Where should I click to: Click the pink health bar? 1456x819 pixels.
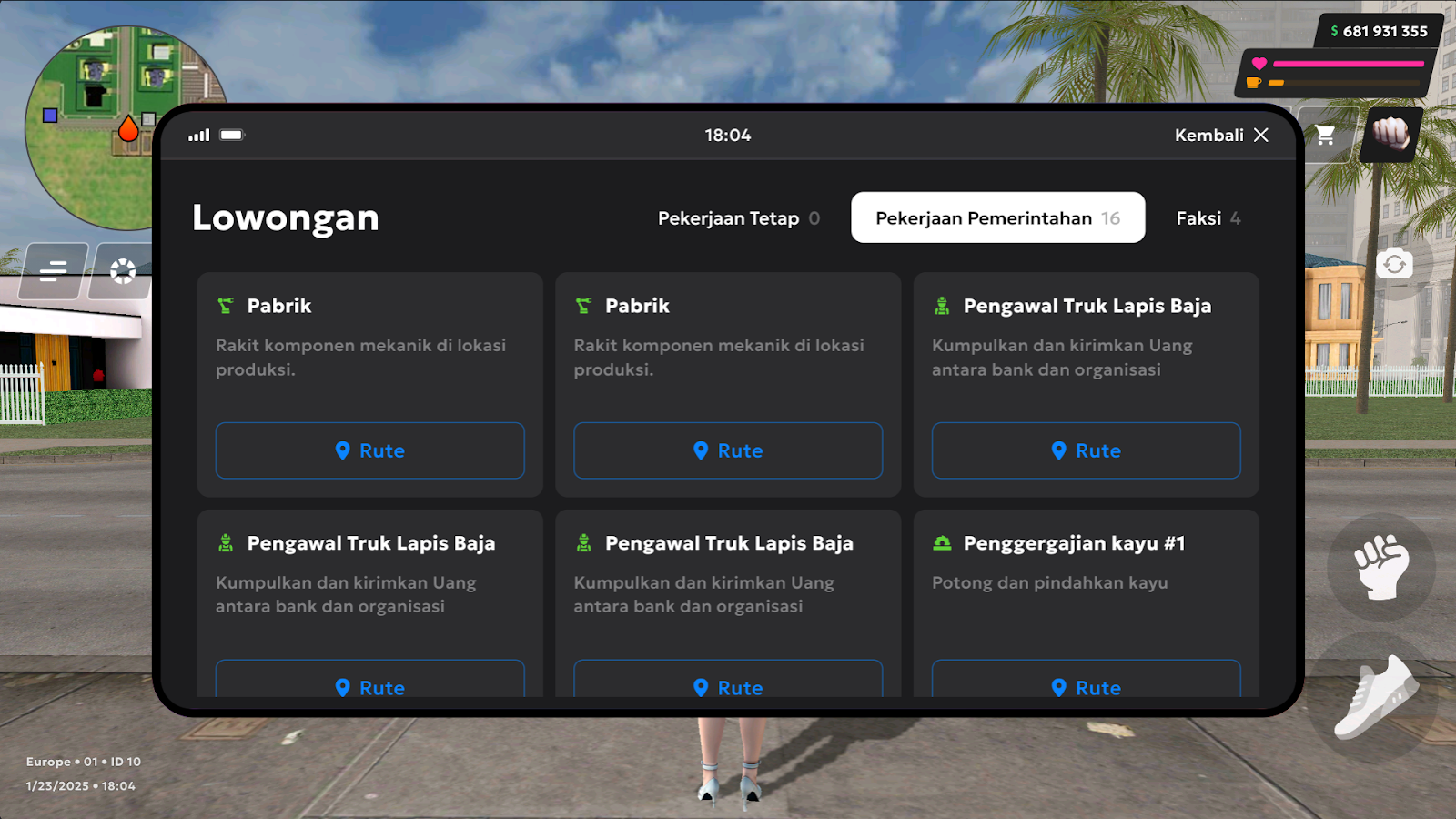coord(1349,64)
